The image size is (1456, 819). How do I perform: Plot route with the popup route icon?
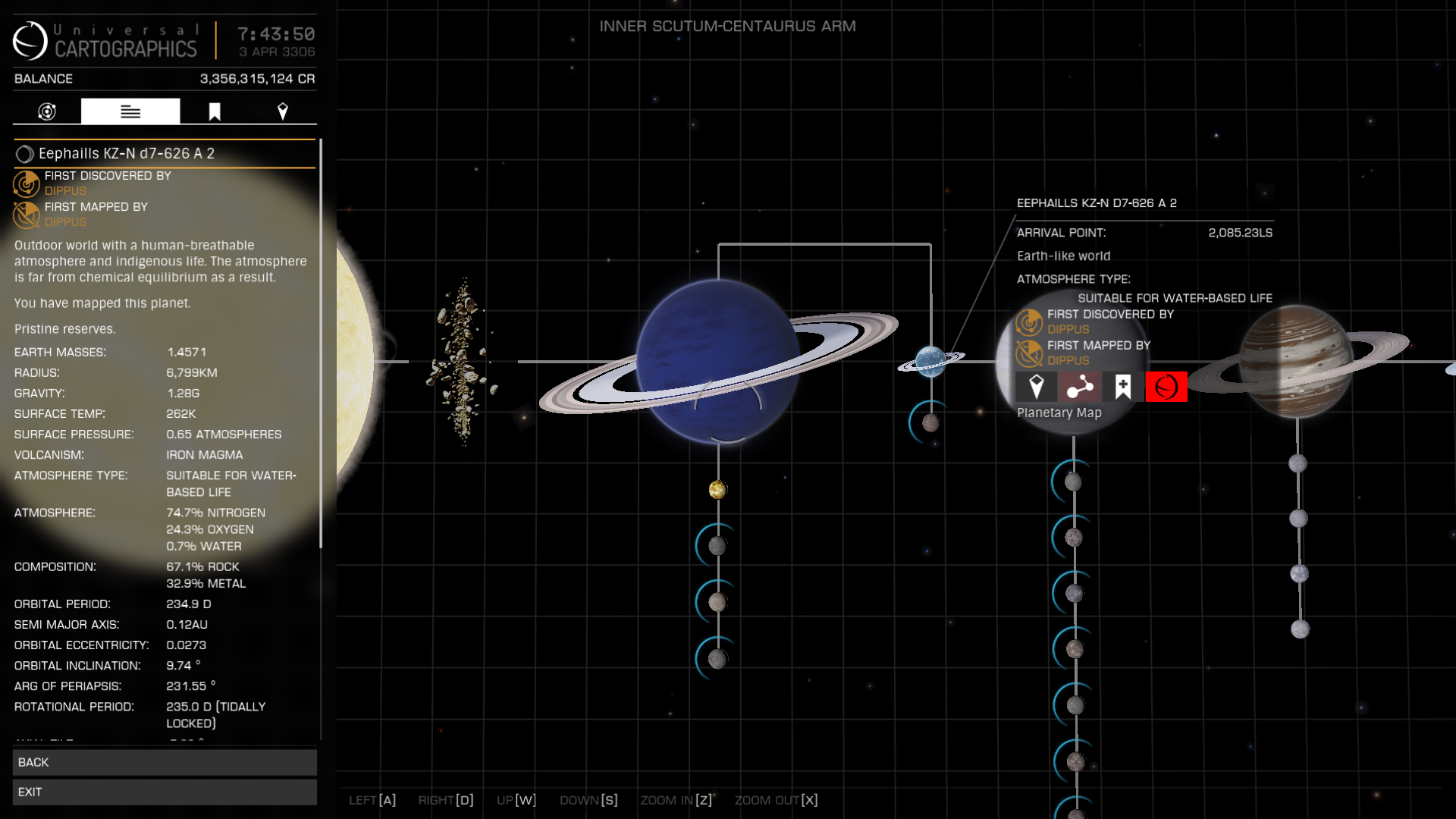coord(1080,387)
